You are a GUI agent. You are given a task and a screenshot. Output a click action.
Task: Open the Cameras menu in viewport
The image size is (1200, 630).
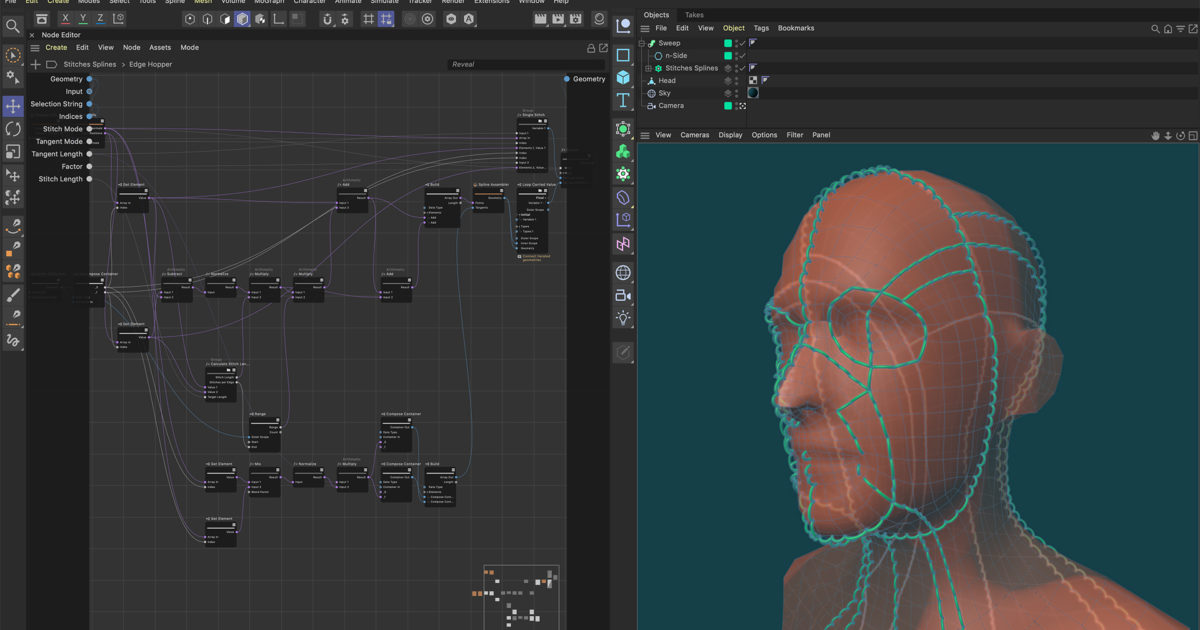694,135
